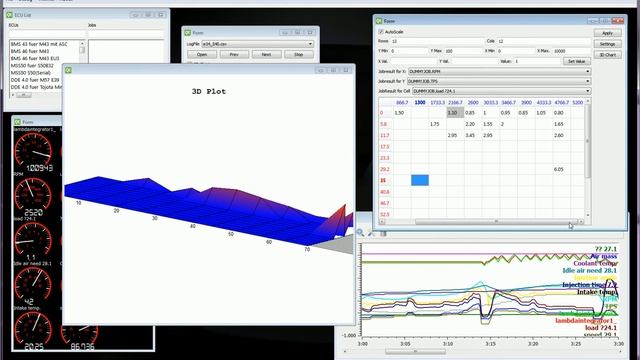
Task: Select 'BMS 46 fuer M43 EU3' ECU entry
Action: coord(35,58)
